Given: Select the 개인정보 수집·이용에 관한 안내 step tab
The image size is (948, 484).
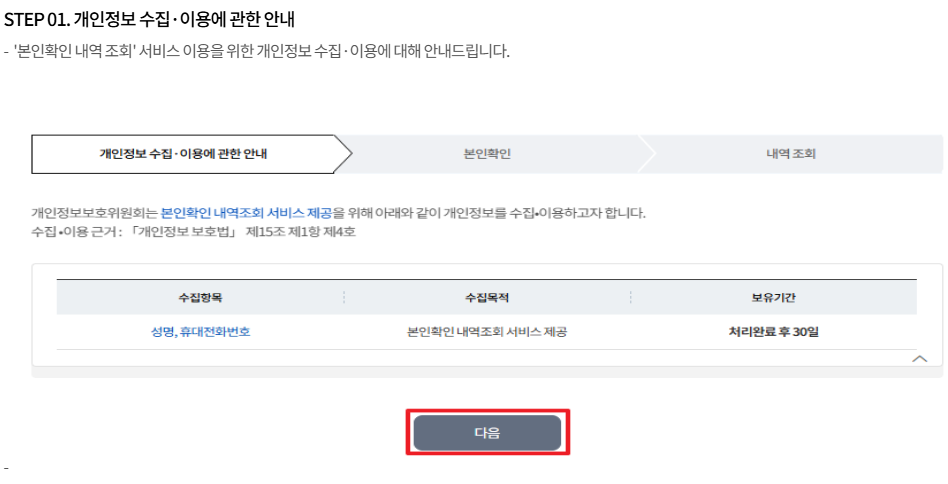Looking at the screenshot, I should click(x=183, y=154).
